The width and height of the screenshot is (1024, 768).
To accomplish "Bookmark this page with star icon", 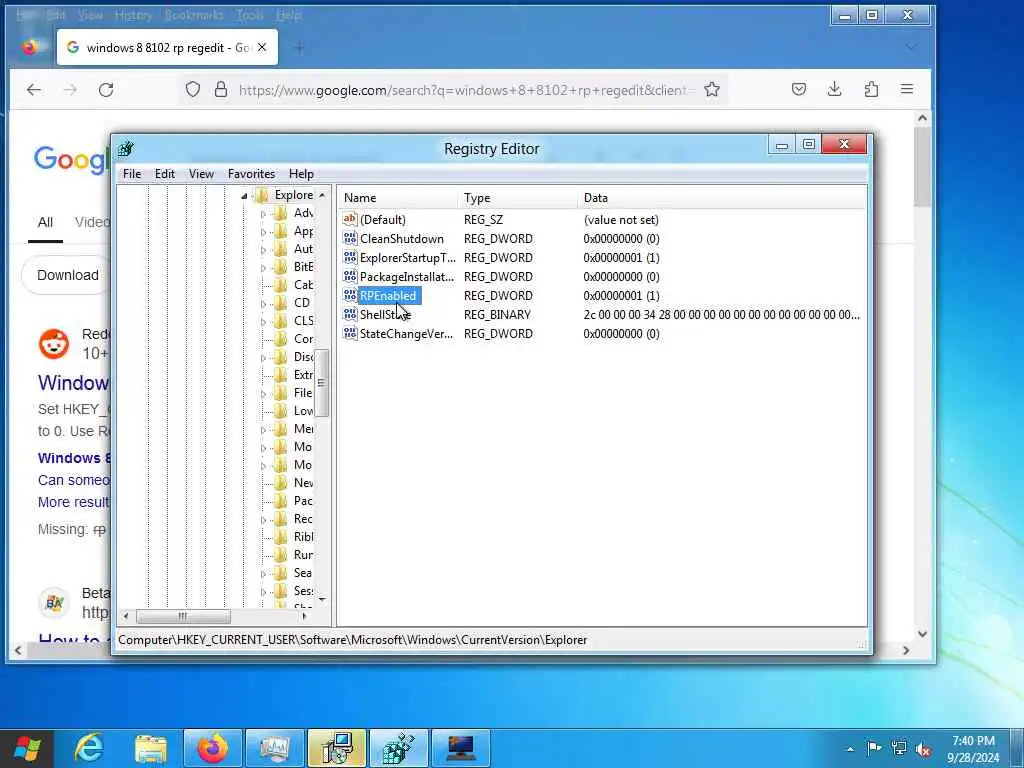I will (712, 89).
